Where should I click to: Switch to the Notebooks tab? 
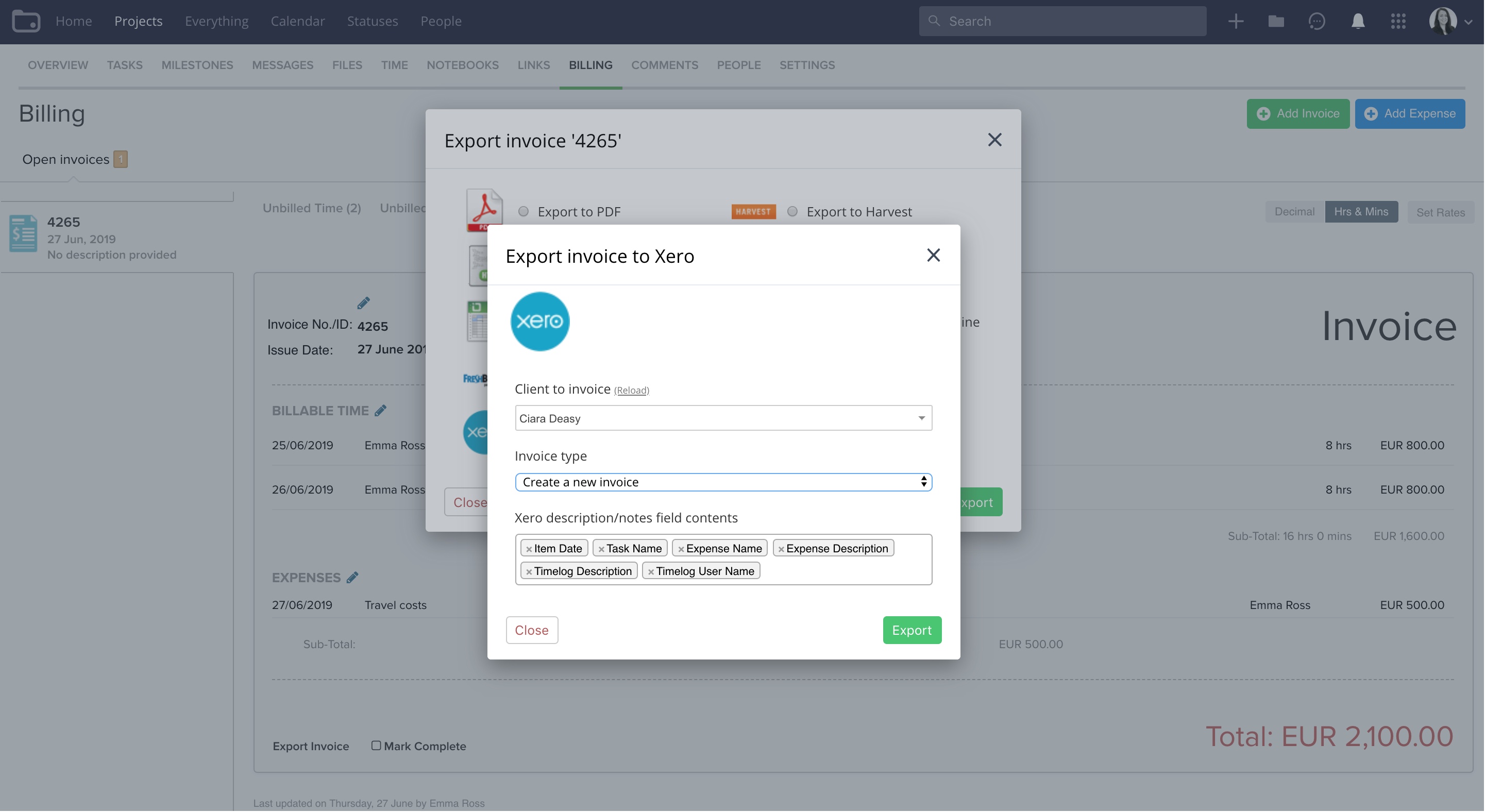[x=462, y=65]
